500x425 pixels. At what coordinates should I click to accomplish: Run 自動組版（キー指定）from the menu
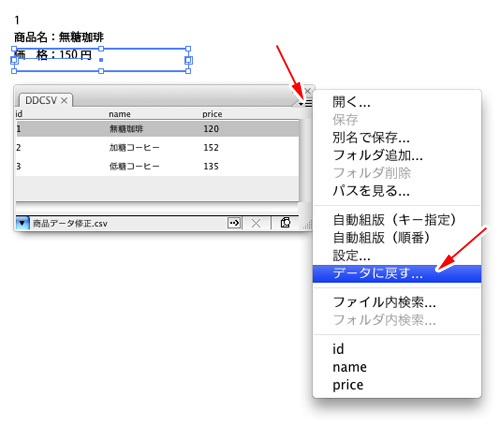[394, 220]
